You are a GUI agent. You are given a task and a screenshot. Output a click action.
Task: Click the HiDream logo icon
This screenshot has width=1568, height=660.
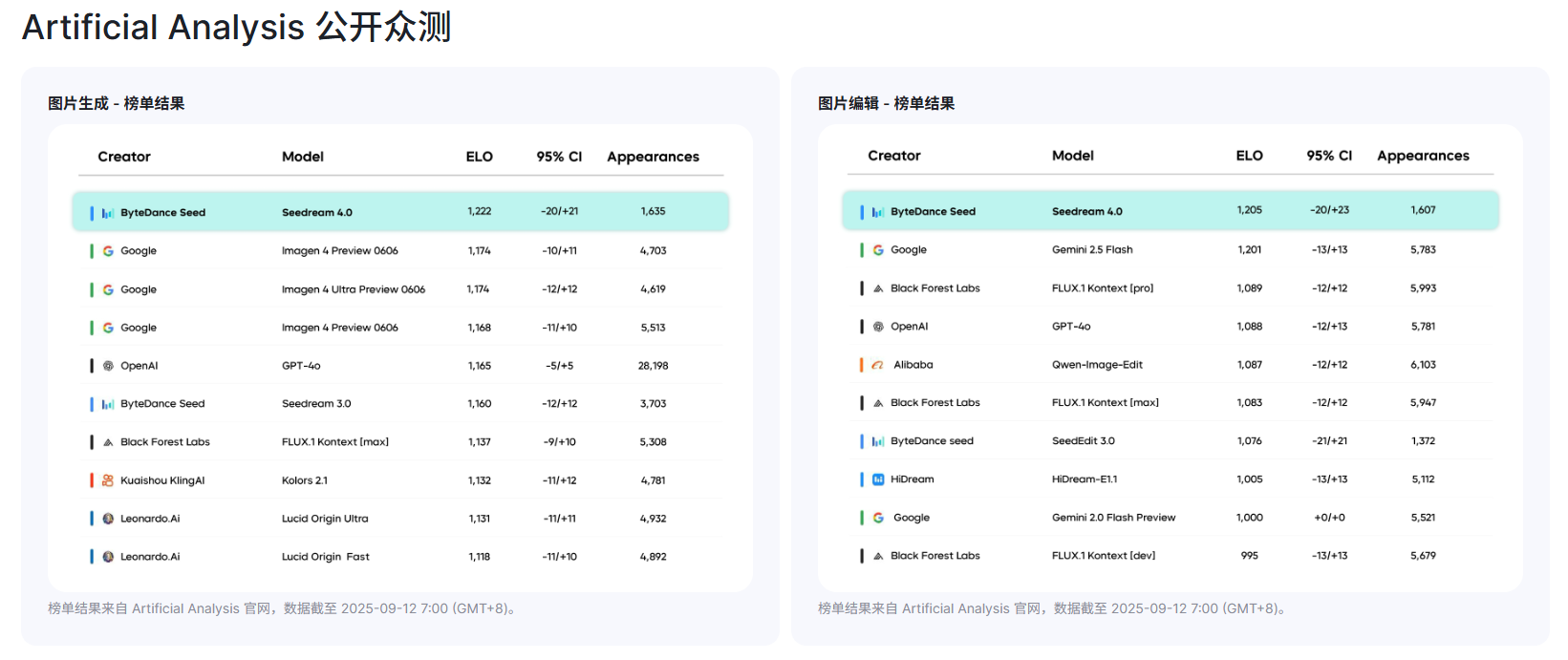click(878, 479)
